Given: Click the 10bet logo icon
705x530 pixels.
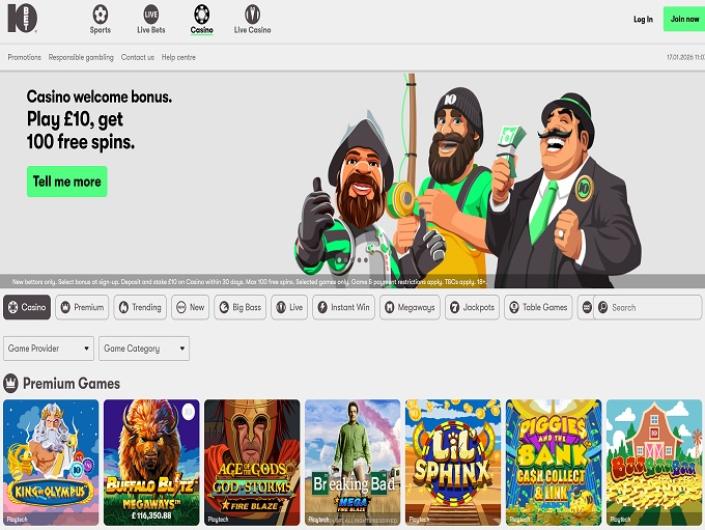Looking at the screenshot, I should (22, 17).
